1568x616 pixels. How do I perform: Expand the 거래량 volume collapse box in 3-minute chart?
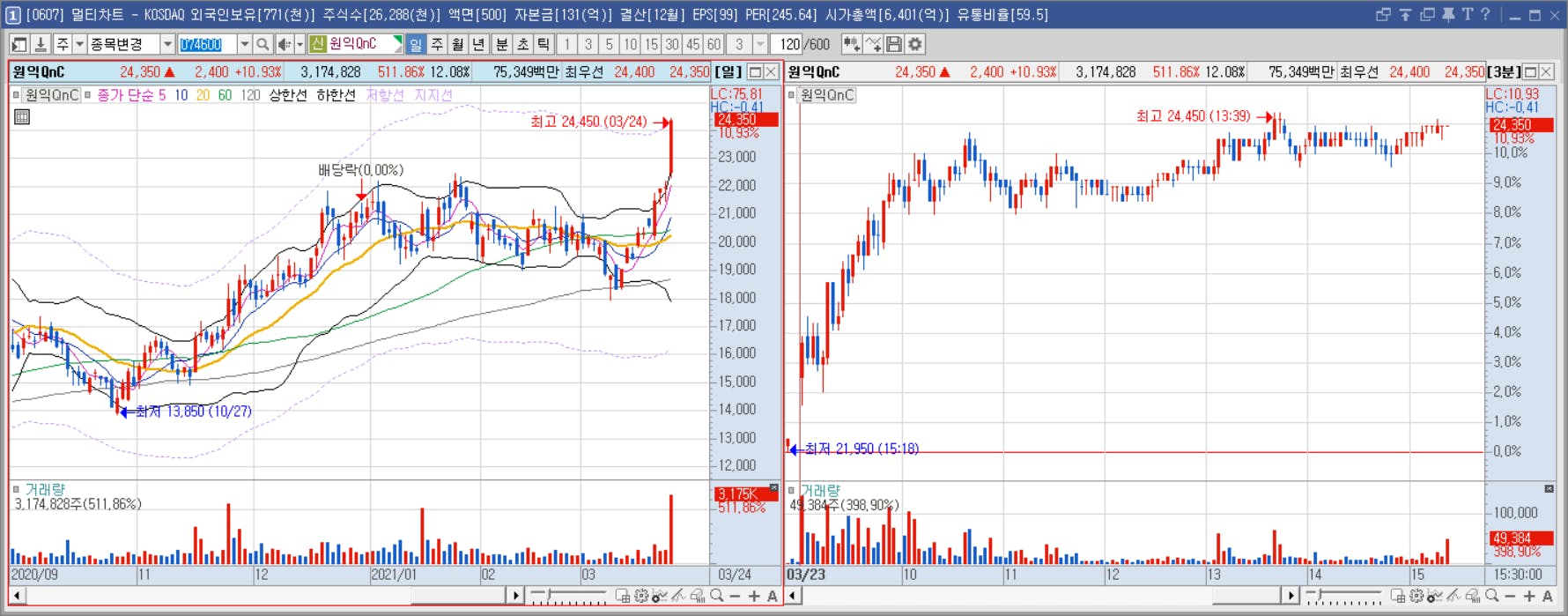(x=791, y=489)
